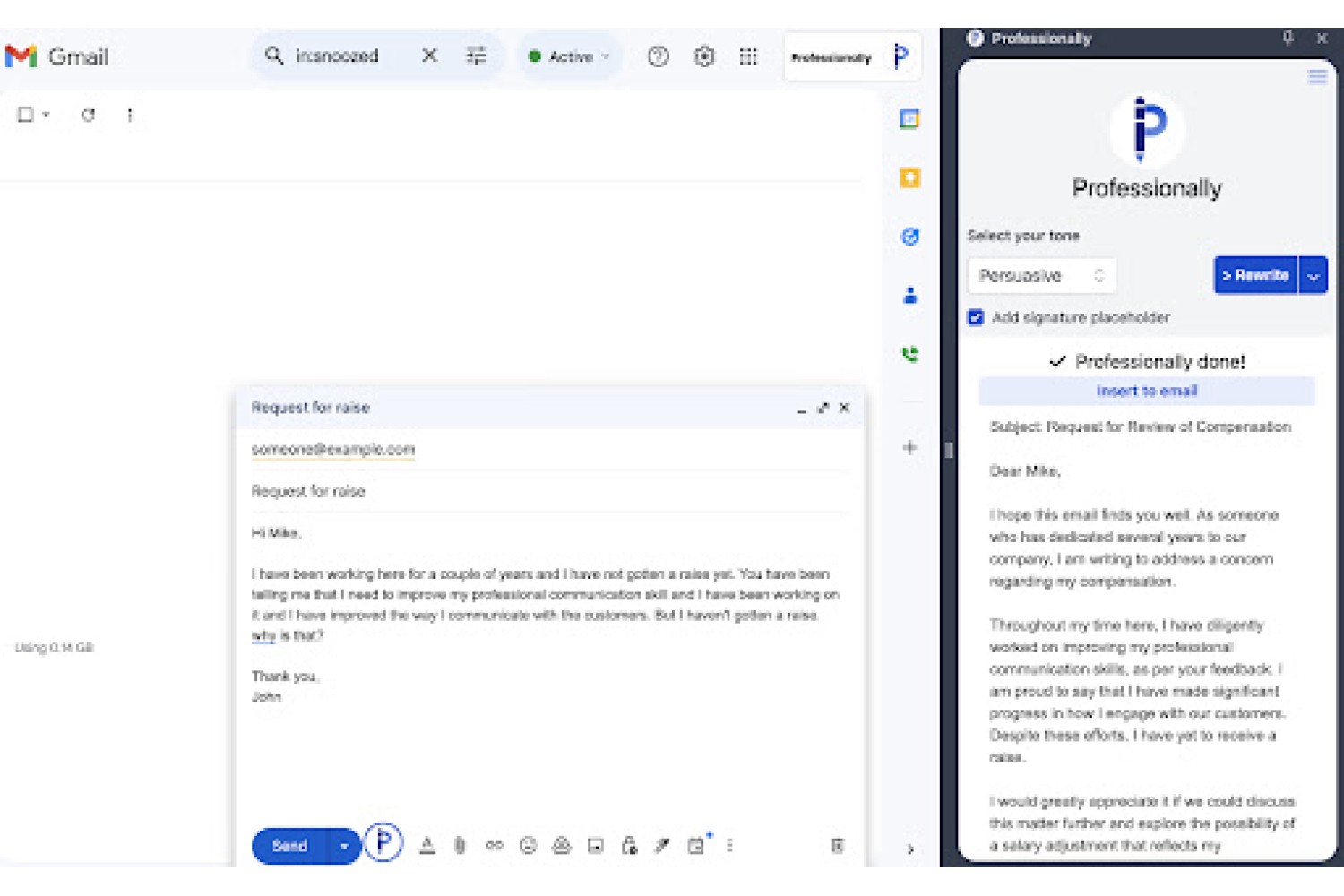Open the Professionally hamburger menu

pos(1317,76)
